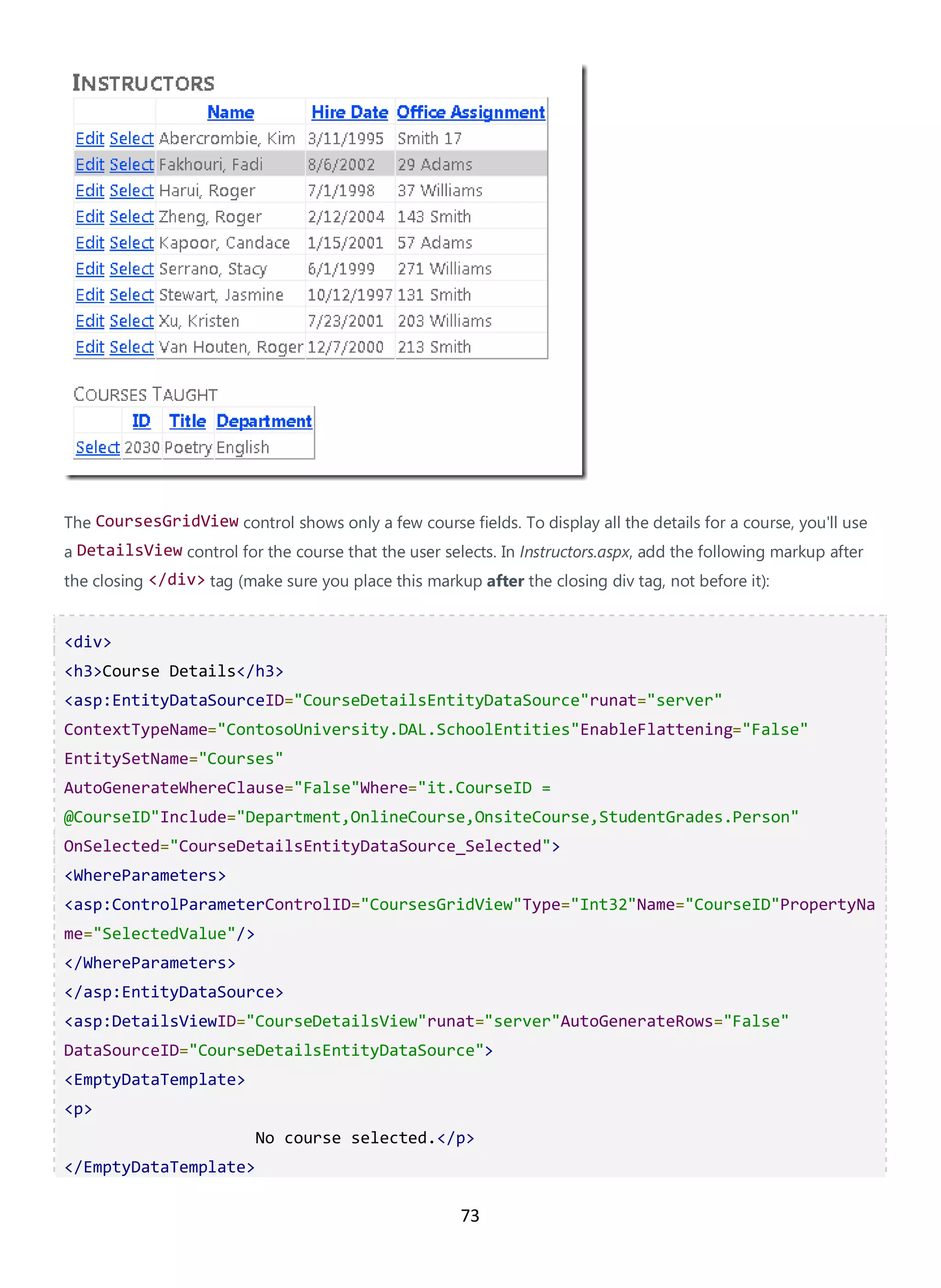Click the Courses Taught heading
The width and height of the screenshot is (941, 1288).
(146, 394)
